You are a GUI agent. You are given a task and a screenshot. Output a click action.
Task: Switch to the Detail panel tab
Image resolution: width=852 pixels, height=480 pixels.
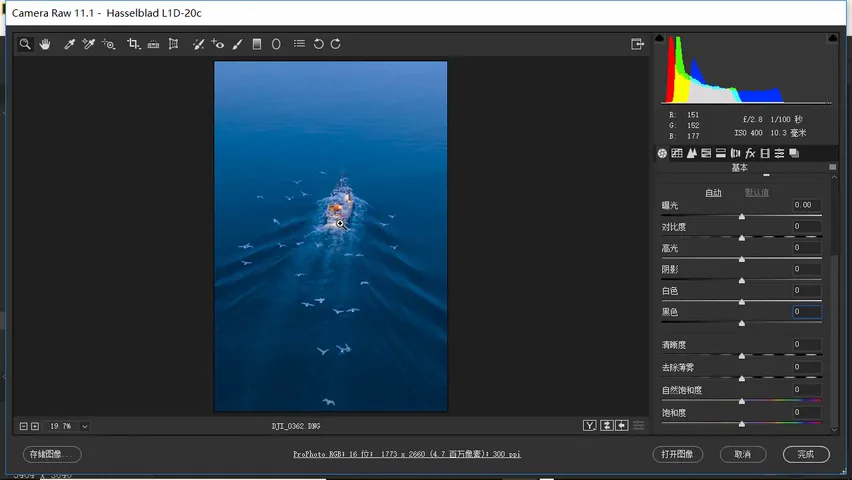coord(691,153)
